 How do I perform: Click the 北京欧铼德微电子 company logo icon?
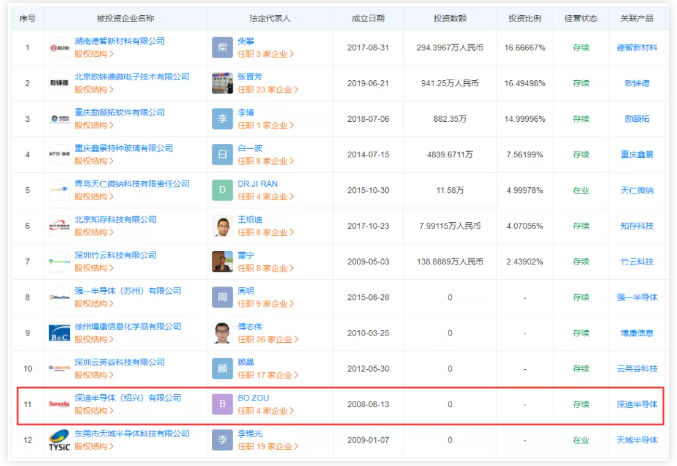pos(59,83)
